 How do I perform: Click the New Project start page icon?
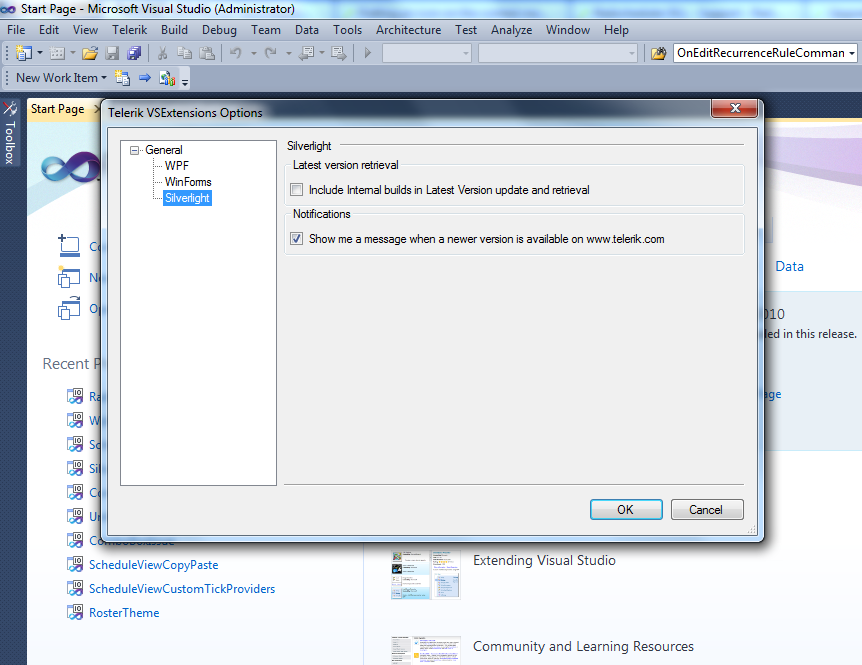pos(69,277)
